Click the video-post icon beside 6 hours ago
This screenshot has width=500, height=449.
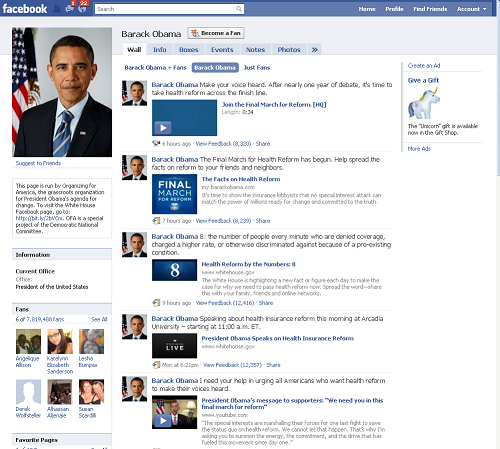(156, 144)
